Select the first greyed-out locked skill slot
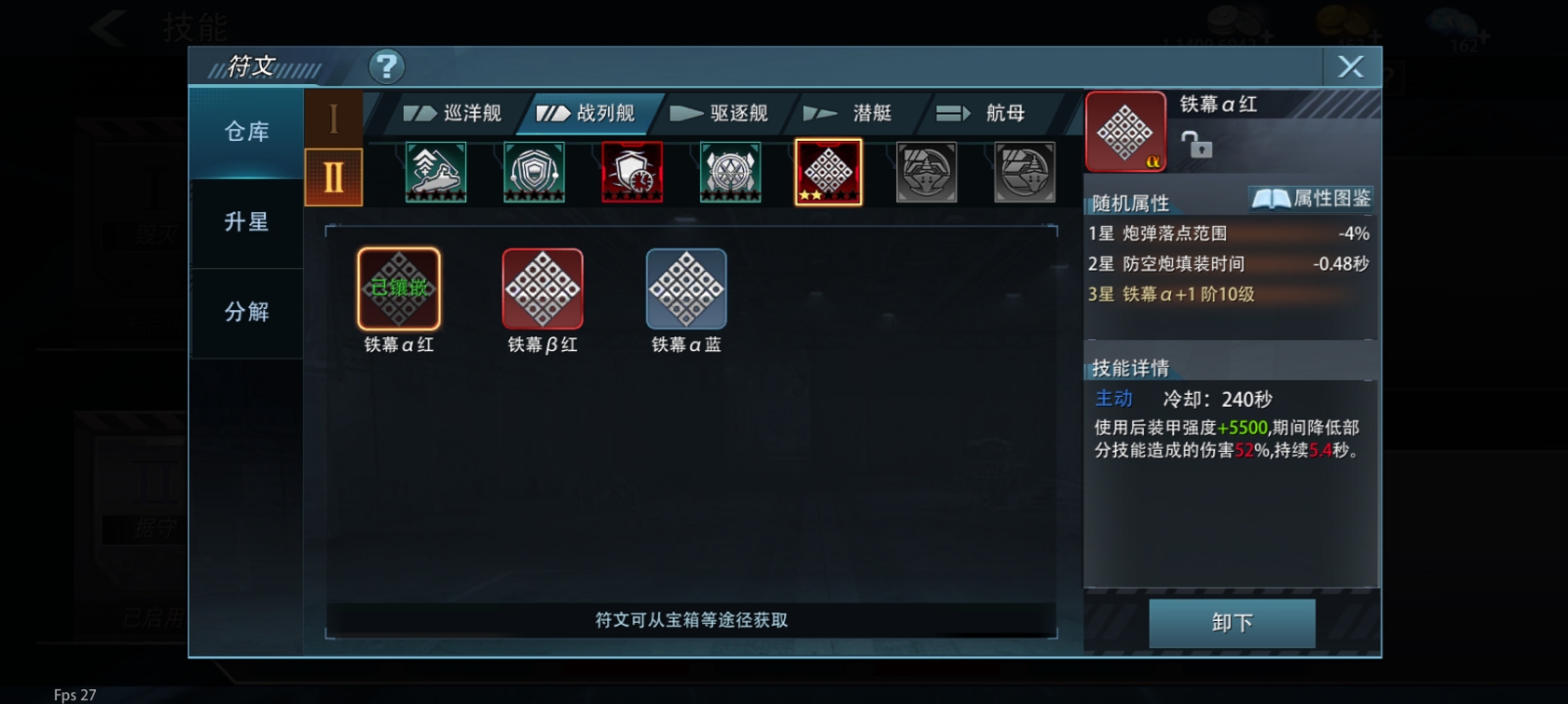The image size is (1568, 704). coord(927,172)
